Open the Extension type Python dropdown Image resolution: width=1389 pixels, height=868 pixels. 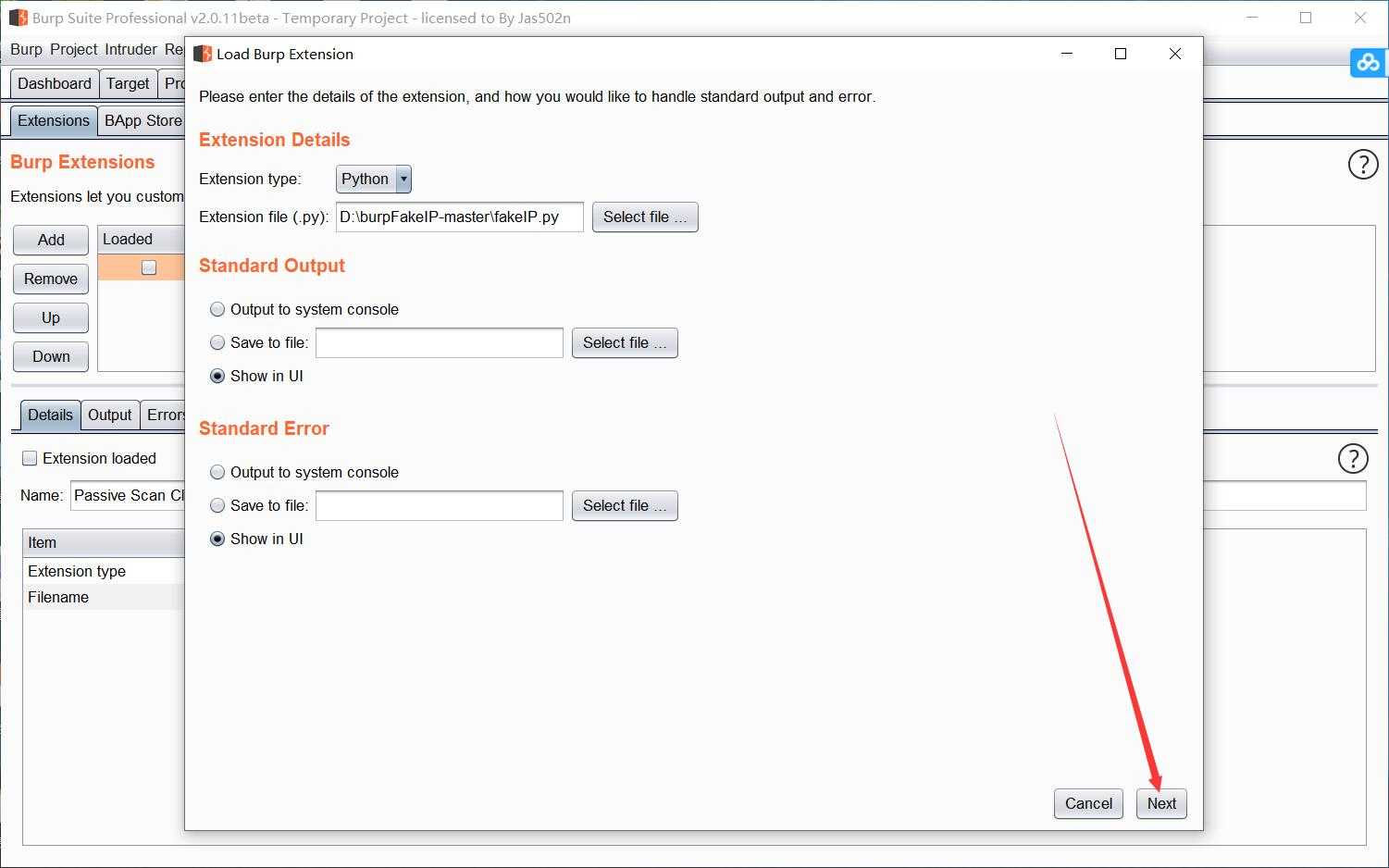pyautogui.click(x=374, y=179)
